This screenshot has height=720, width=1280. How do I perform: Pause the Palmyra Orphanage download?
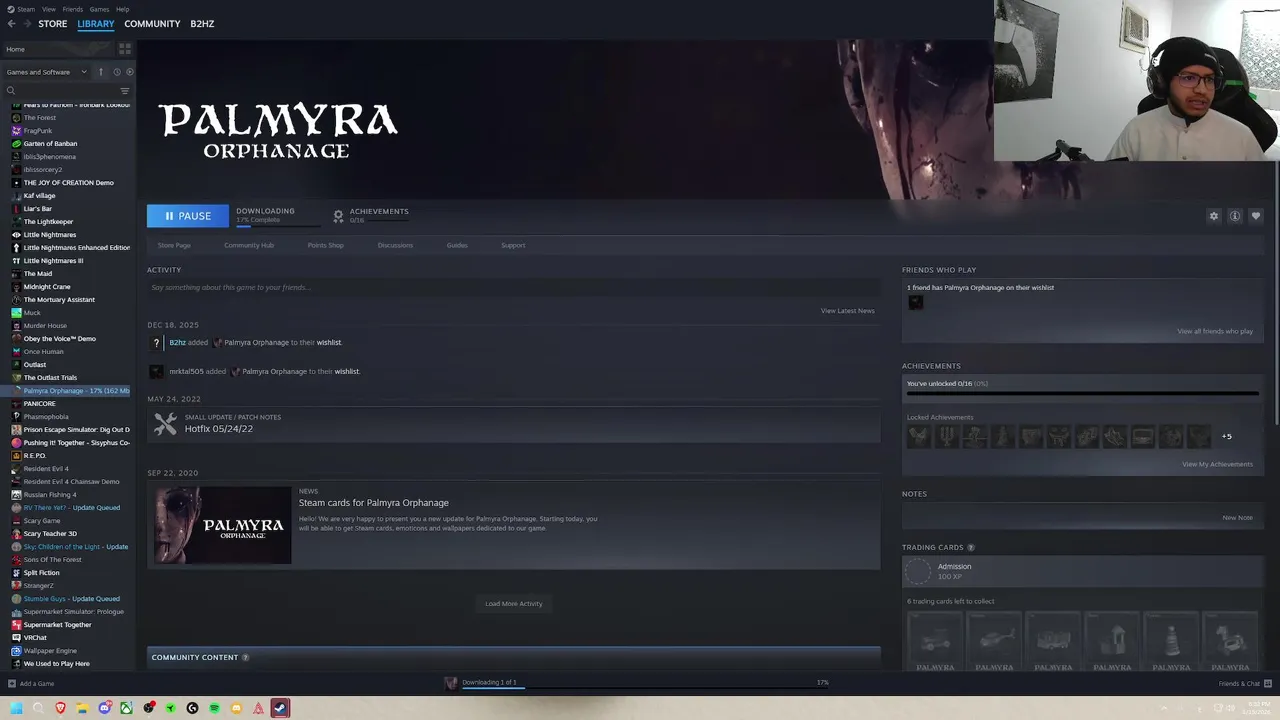point(188,216)
